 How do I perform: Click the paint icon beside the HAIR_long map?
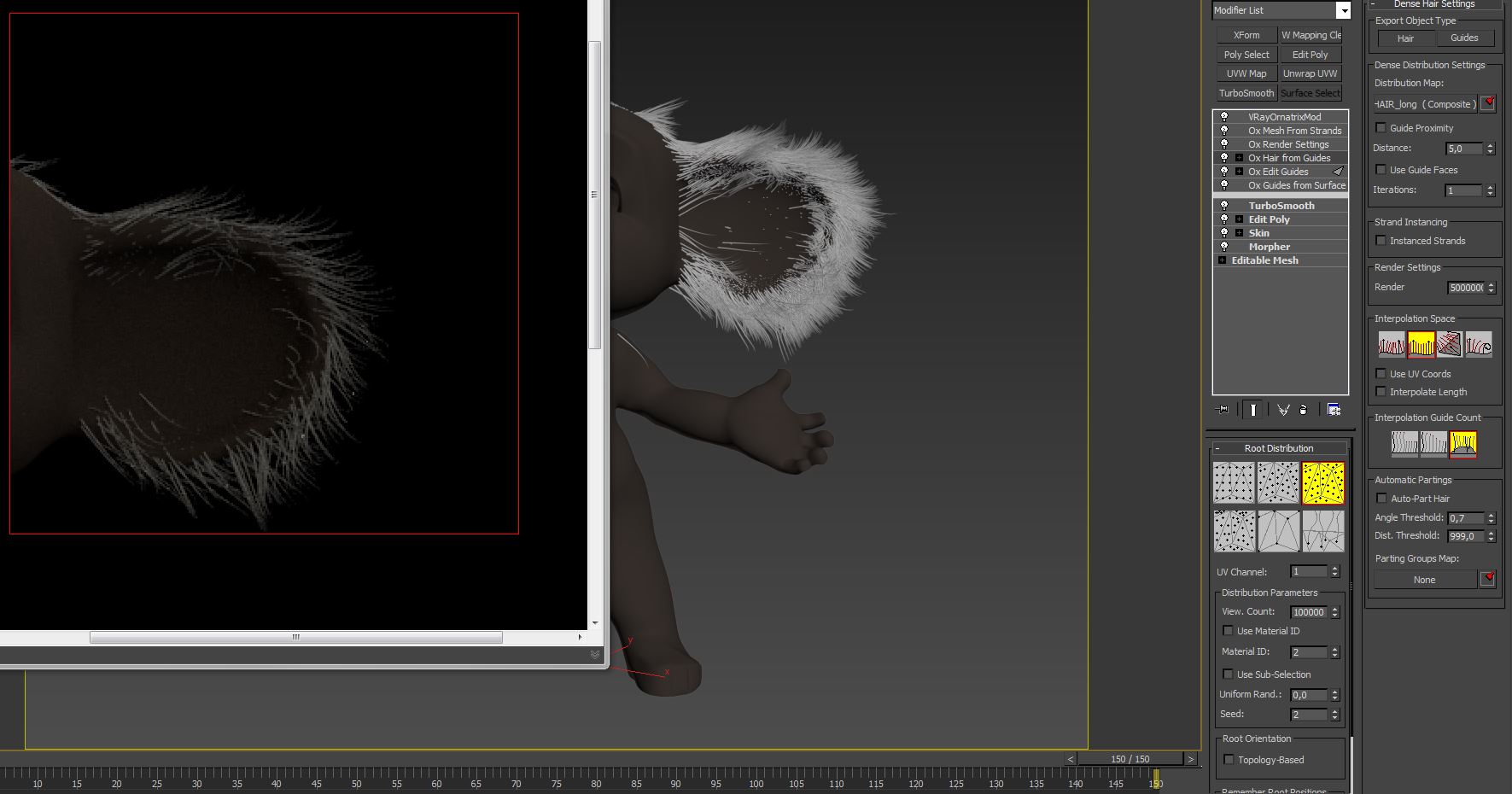coord(1488,103)
